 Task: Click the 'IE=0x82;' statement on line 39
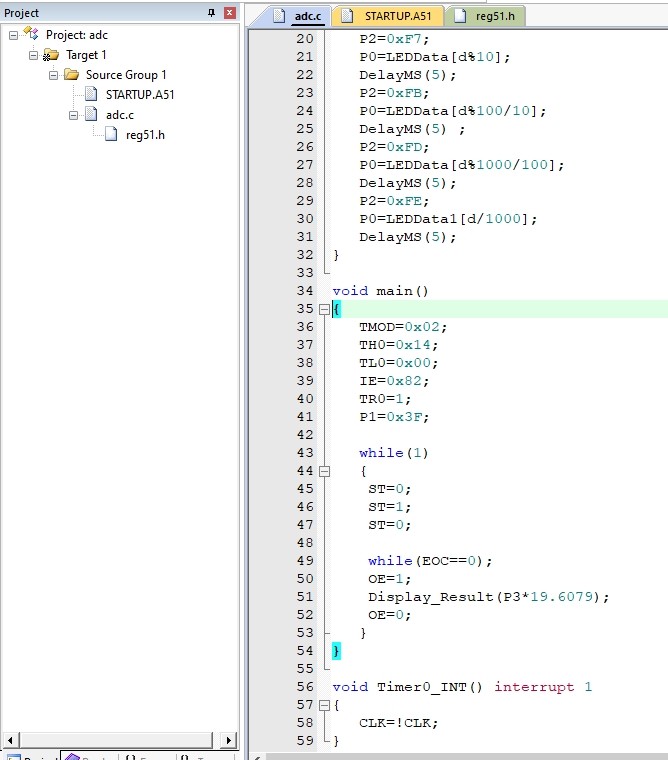[394, 381]
